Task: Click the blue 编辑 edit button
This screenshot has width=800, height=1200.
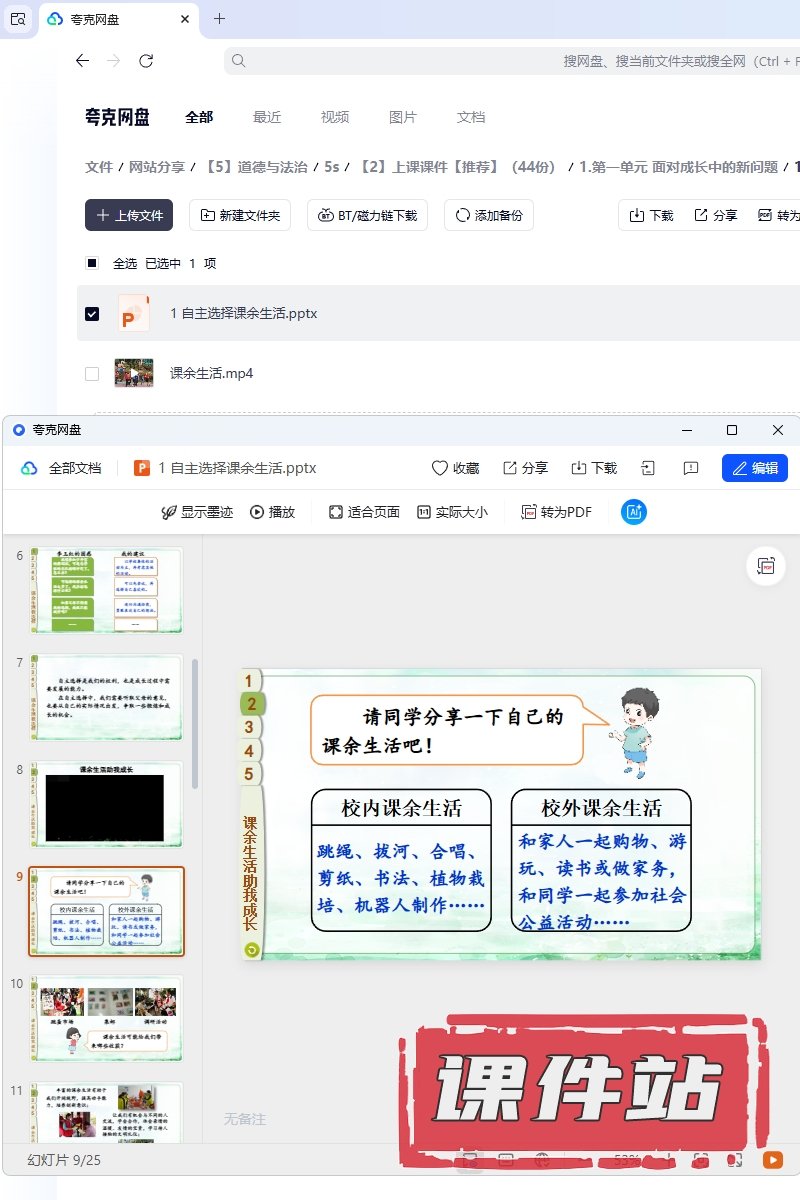Action: tap(755, 468)
